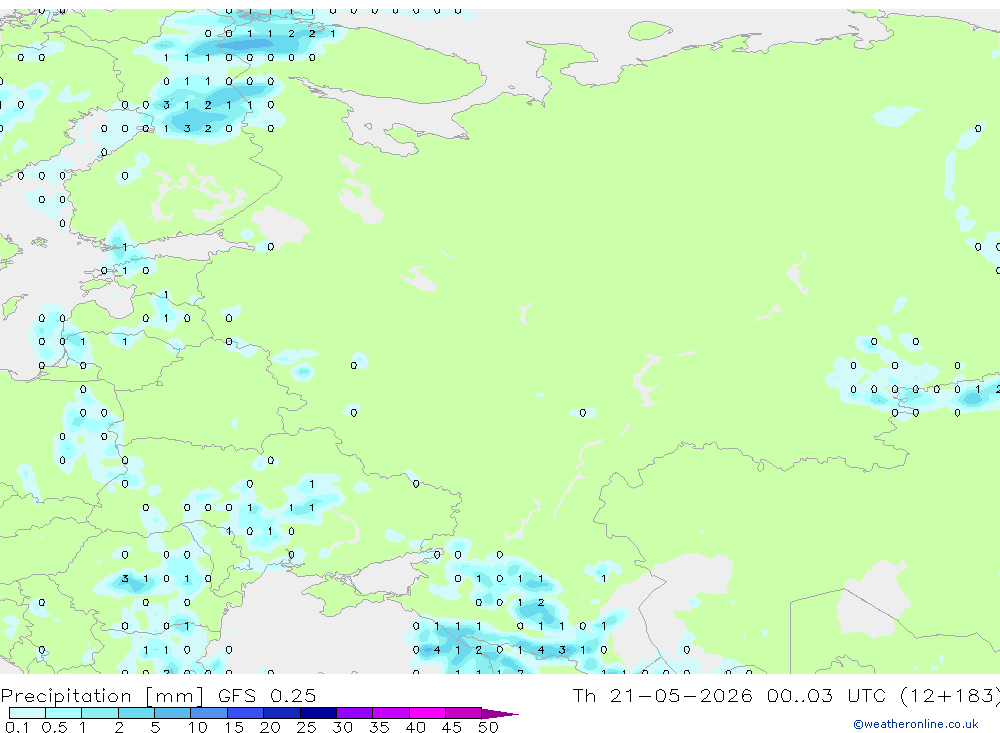Click the legend tick label '40'
Screen dimensions: 1000x733
pos(415,727)
